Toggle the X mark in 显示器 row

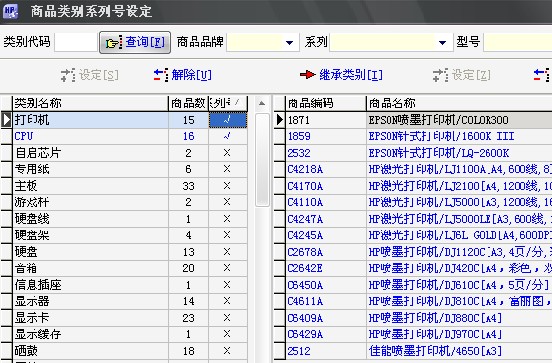228,301
